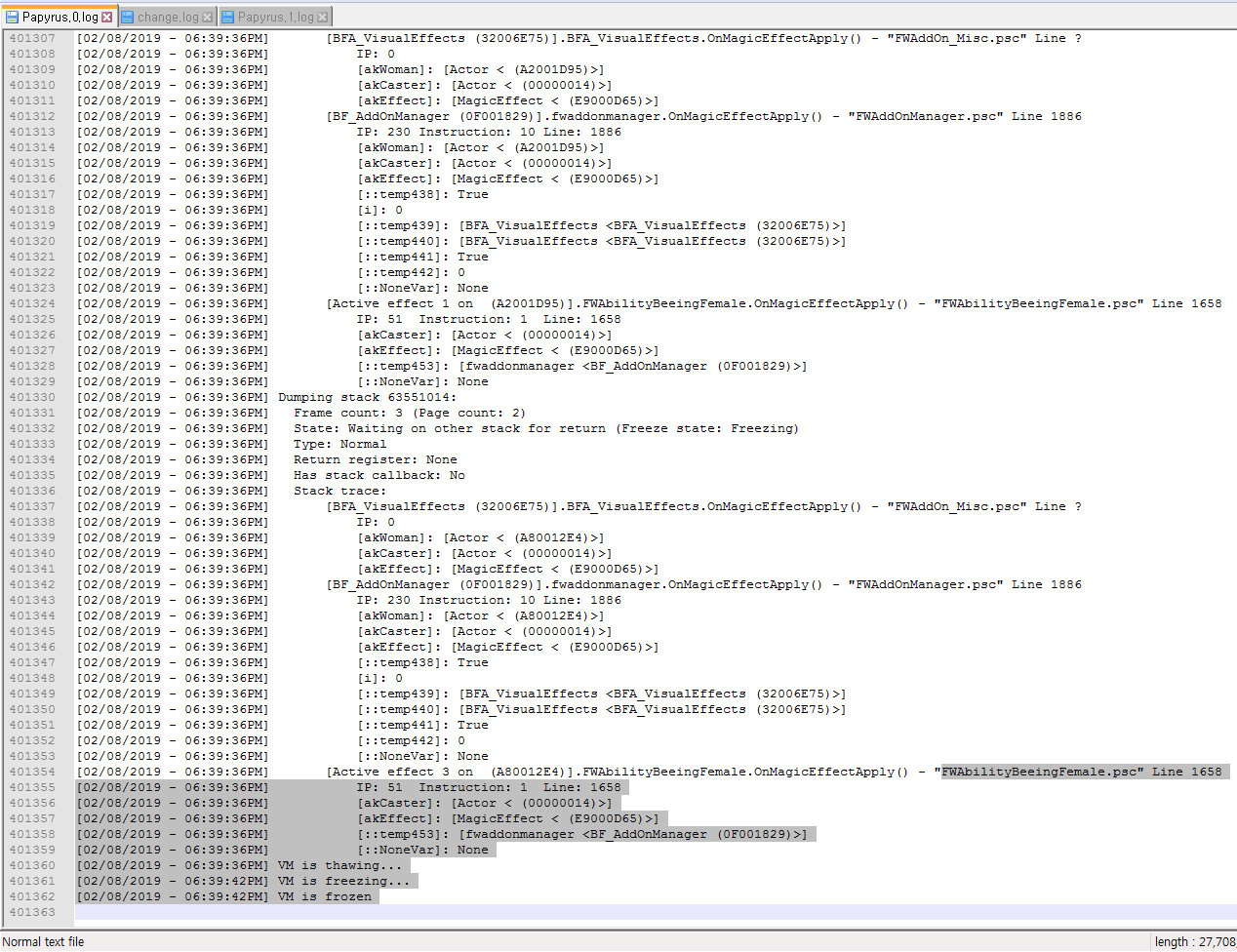The height and width of the screenshot is (952, 1237).
Task: Click '[i]: 0' on line 401318
Action: pos(379,210)
